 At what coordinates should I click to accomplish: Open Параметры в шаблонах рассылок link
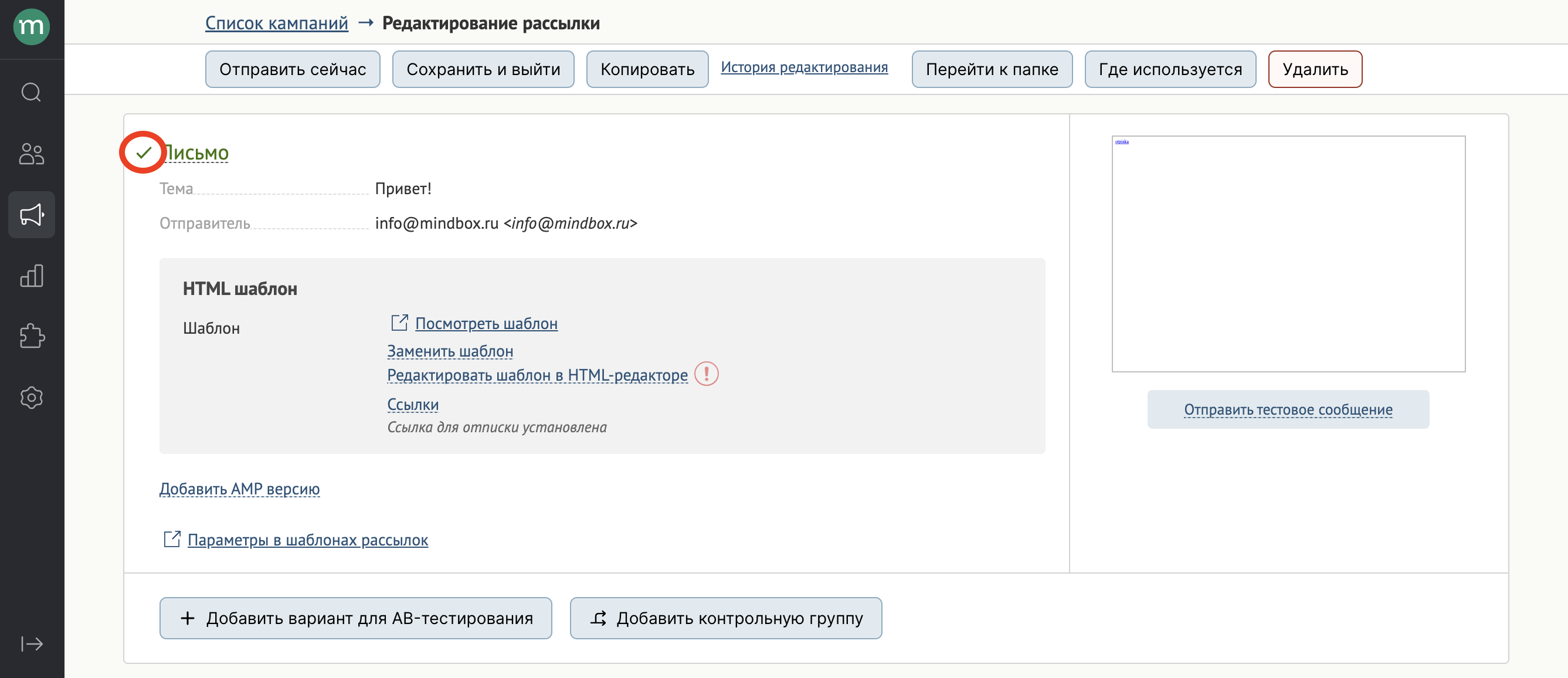tap(308, 540)
